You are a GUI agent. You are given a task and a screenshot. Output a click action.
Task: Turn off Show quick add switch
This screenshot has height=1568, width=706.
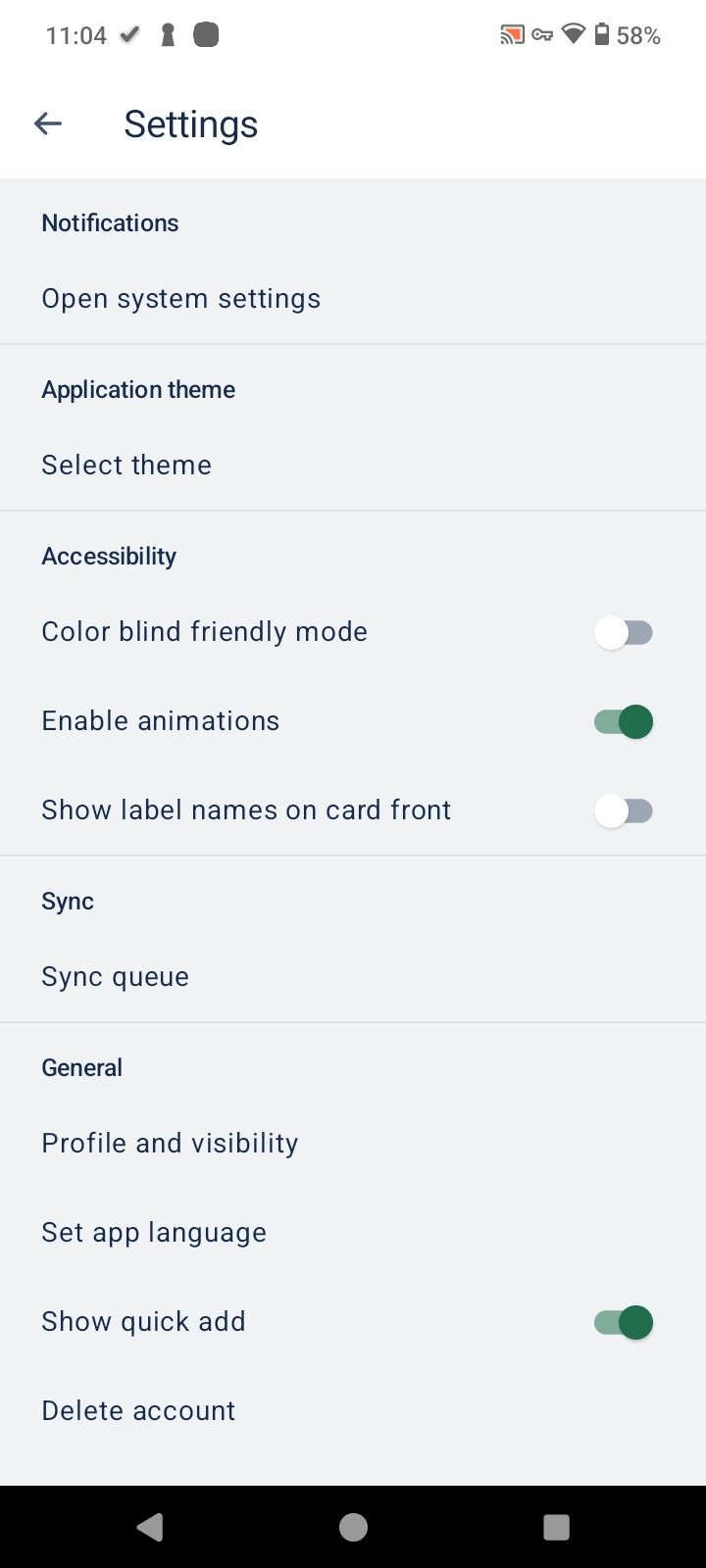click(x=623, y=1322)
